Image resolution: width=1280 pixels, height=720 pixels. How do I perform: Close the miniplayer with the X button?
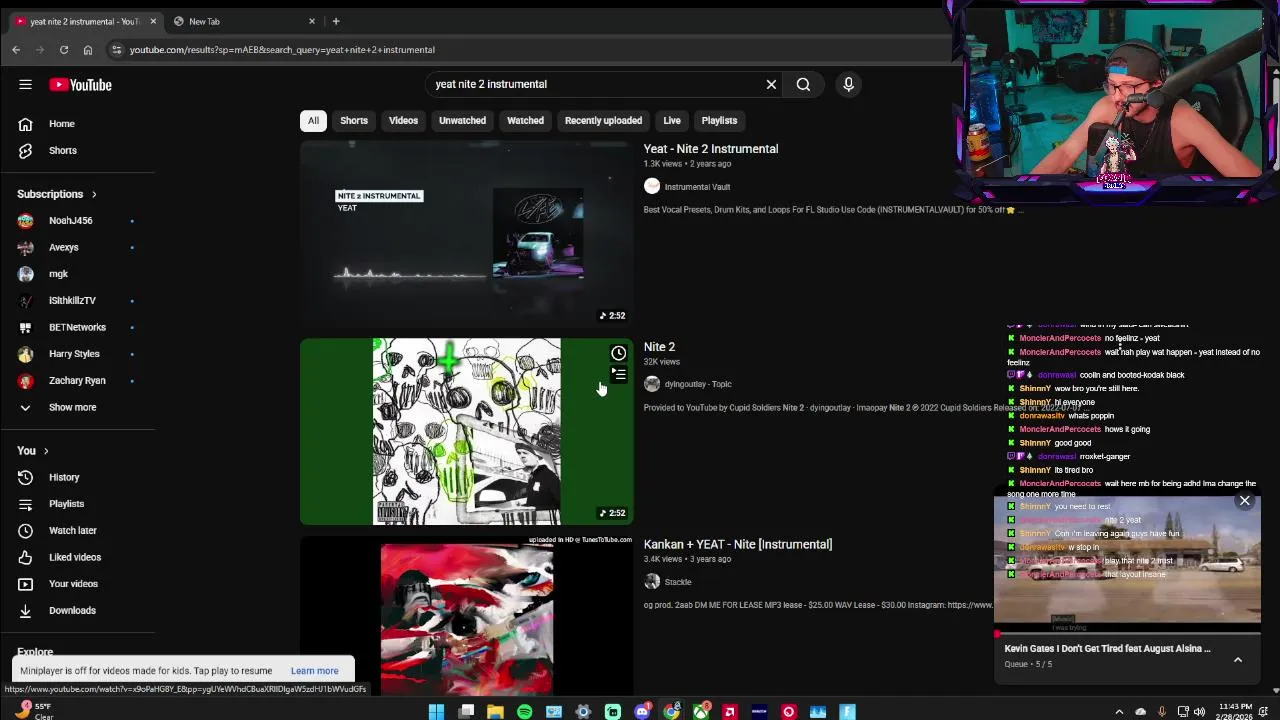(x=1245, y=500)
